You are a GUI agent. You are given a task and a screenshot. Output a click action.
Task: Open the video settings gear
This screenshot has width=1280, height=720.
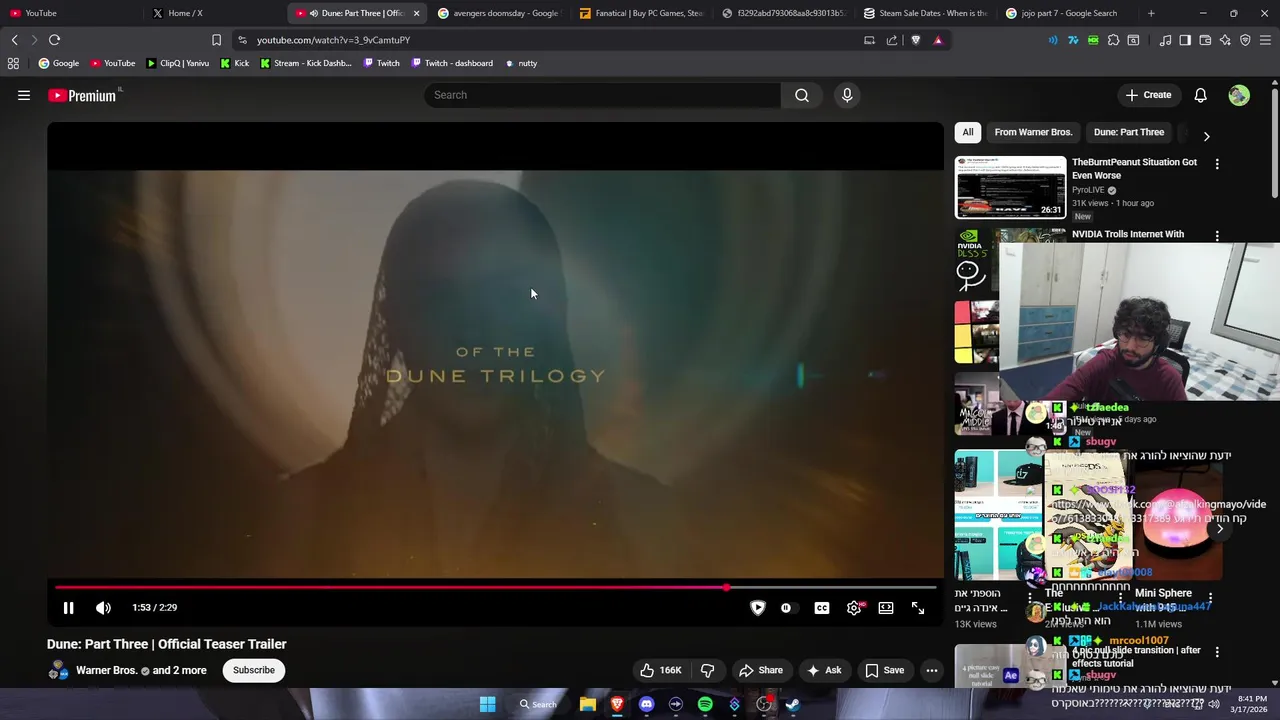854,608
